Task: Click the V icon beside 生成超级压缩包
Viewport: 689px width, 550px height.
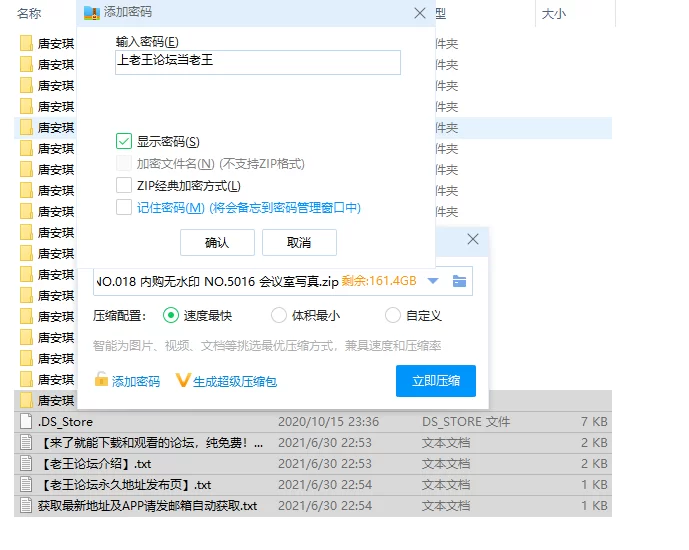Action: [183, 380]
